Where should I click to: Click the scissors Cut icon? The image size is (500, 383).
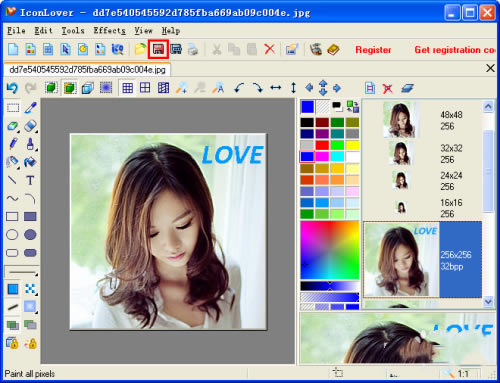[x=217, y=49]
